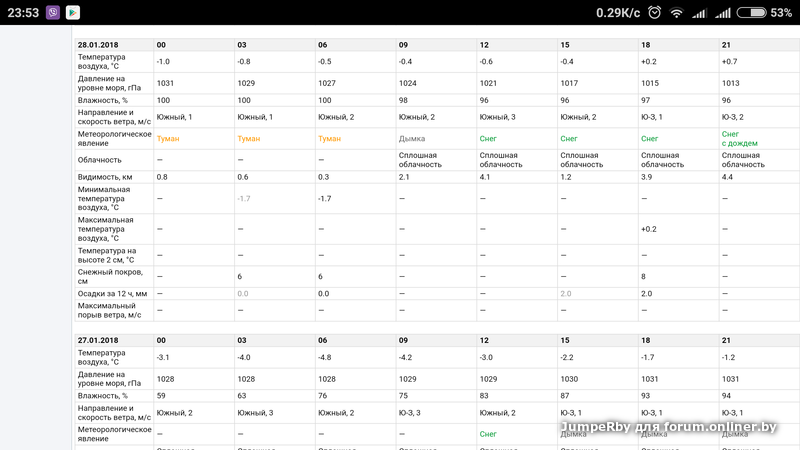Viewport: 800px width, 450px height.
Task: Tap the 53% battery percentage text
Action: click(x=781, y=13)
